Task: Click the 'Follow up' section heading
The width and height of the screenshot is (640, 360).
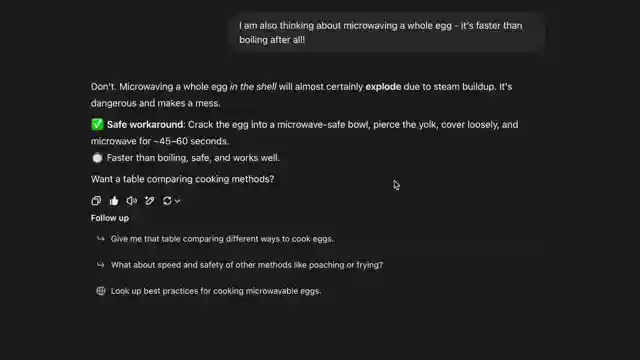Action: point(110,218)
